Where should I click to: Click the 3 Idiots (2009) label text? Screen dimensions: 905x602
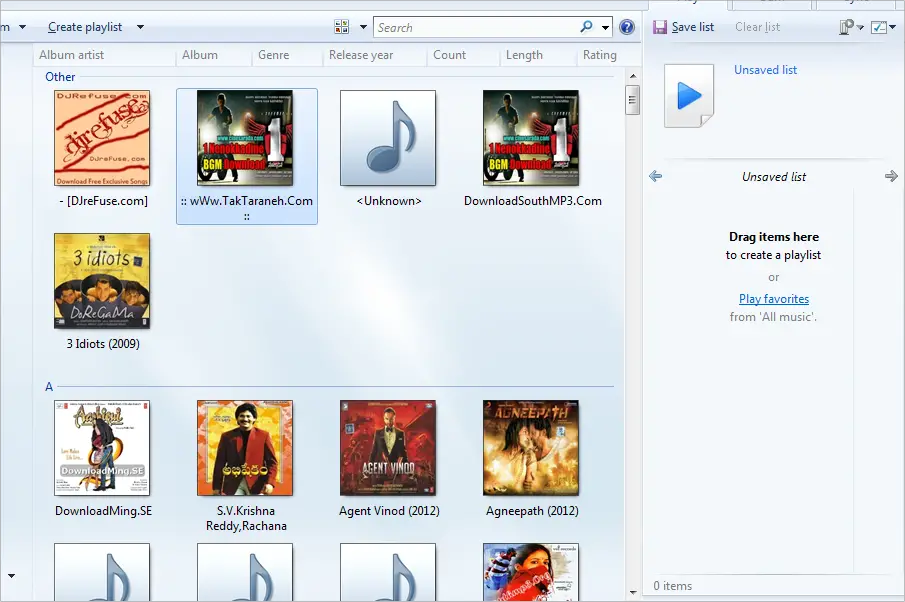coord(103,344)
